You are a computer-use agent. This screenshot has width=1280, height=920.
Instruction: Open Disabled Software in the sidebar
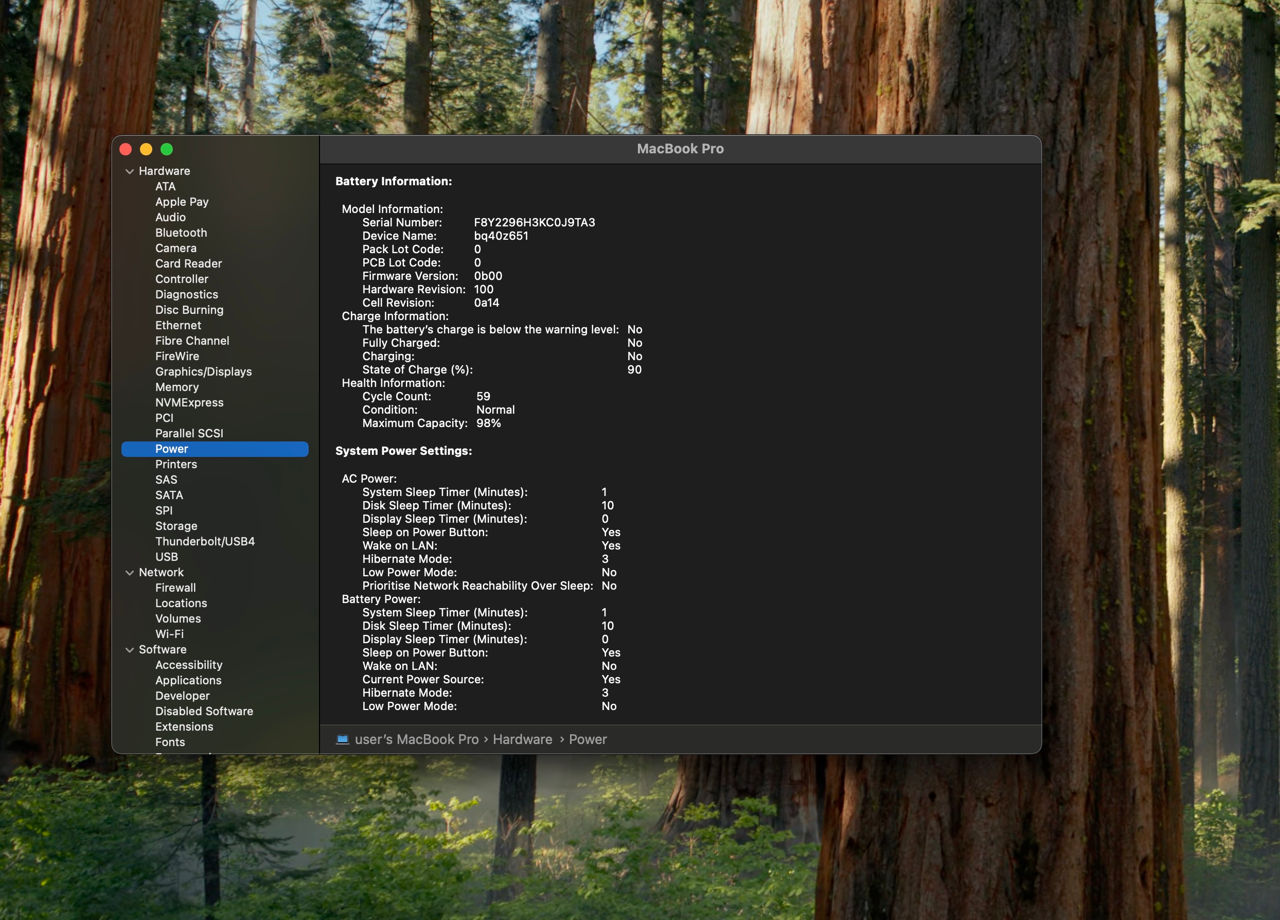(204, 712)
